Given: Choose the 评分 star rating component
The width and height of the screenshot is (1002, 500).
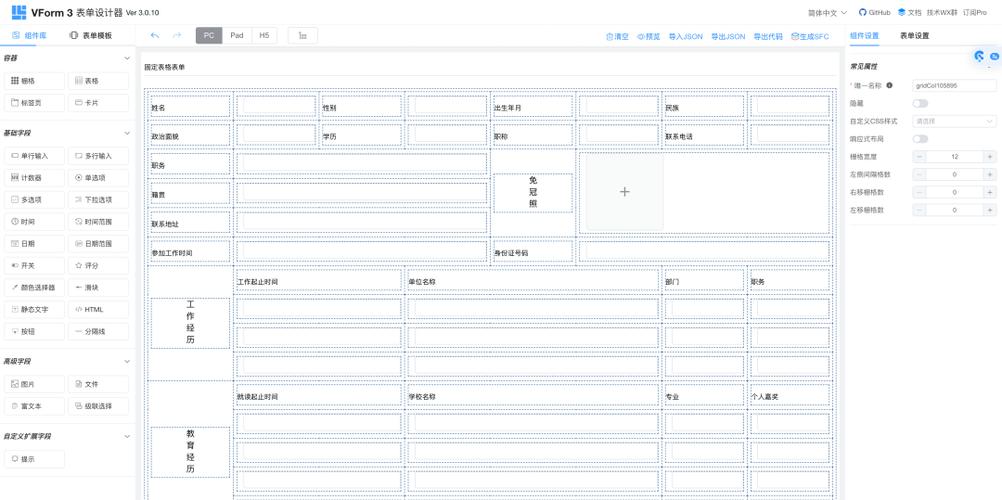Looking at the screenshot, I should click(99, 266).
